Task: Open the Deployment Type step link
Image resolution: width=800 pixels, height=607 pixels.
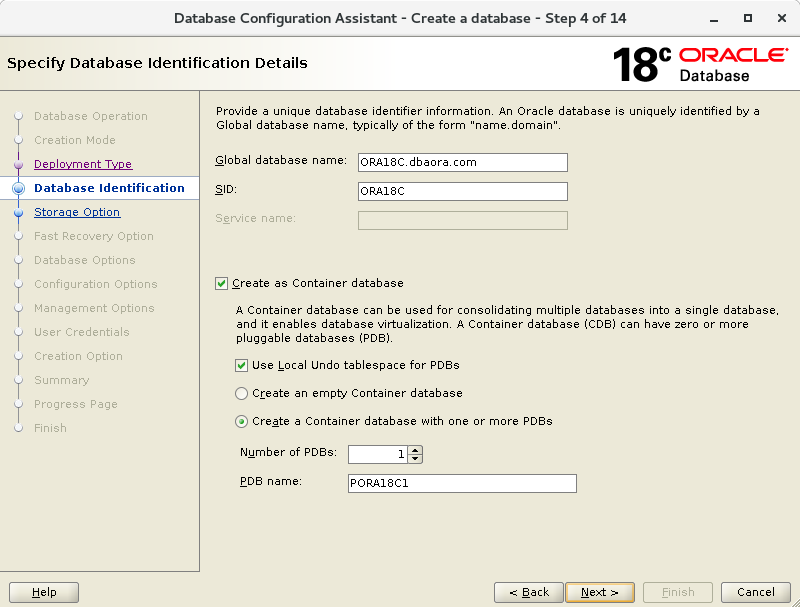Action: 83,164
